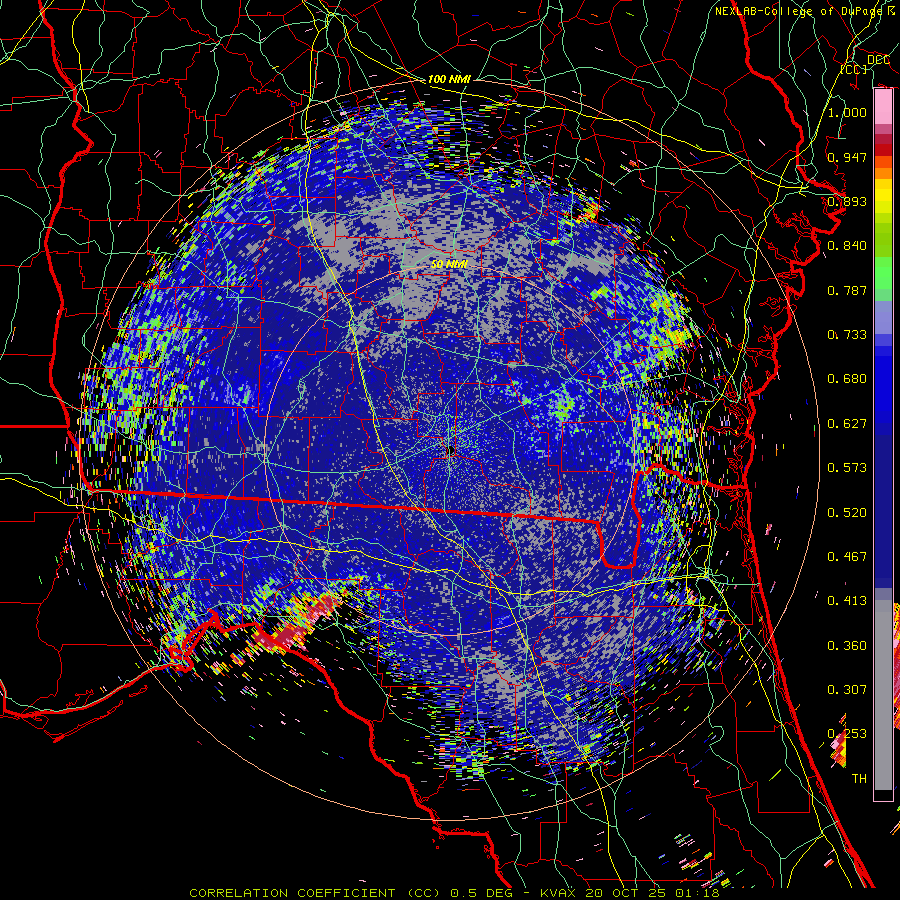Click the gray segment of the color bar
The image size is (900, 900).
[x=883, y=695]
